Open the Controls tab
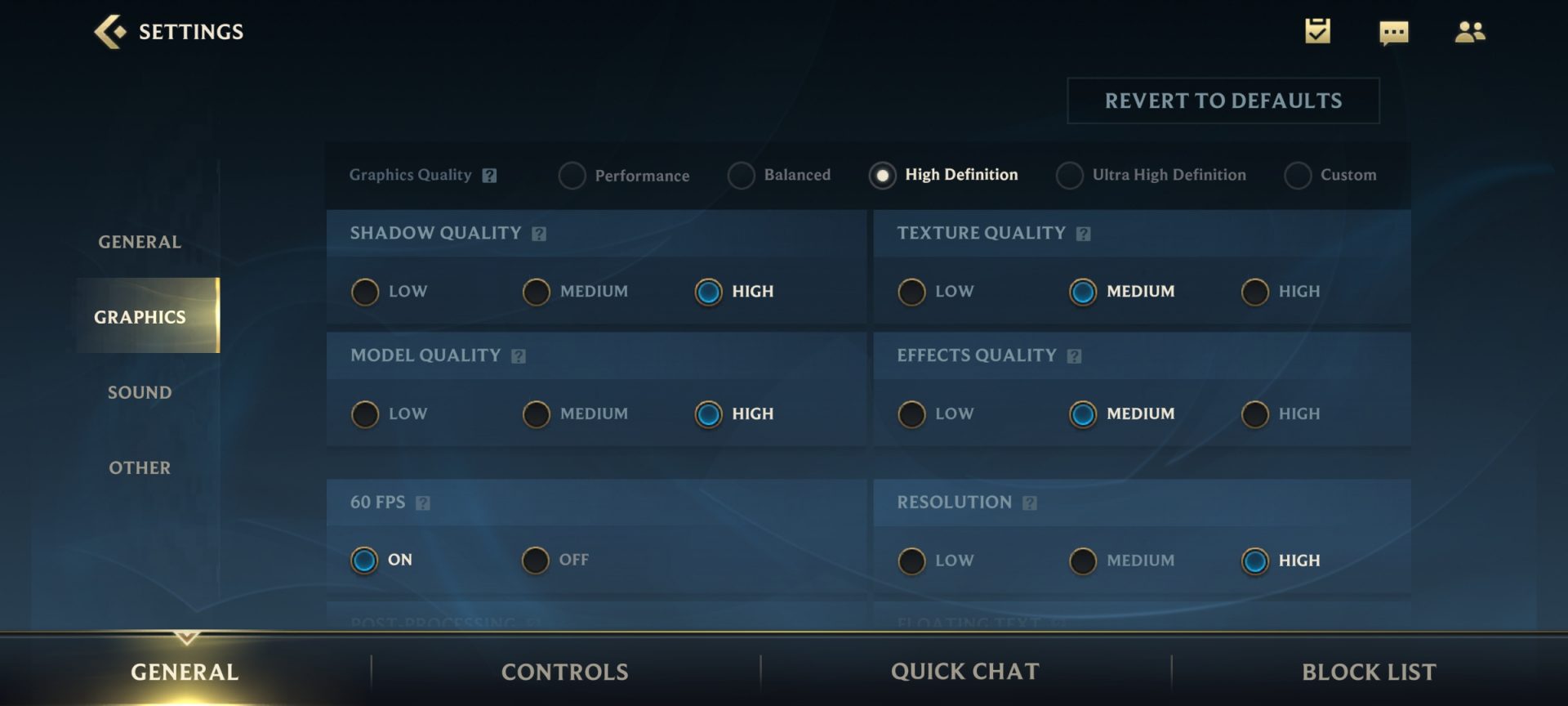The width and height of the screenshot is (1568, 706). point(565,672)
